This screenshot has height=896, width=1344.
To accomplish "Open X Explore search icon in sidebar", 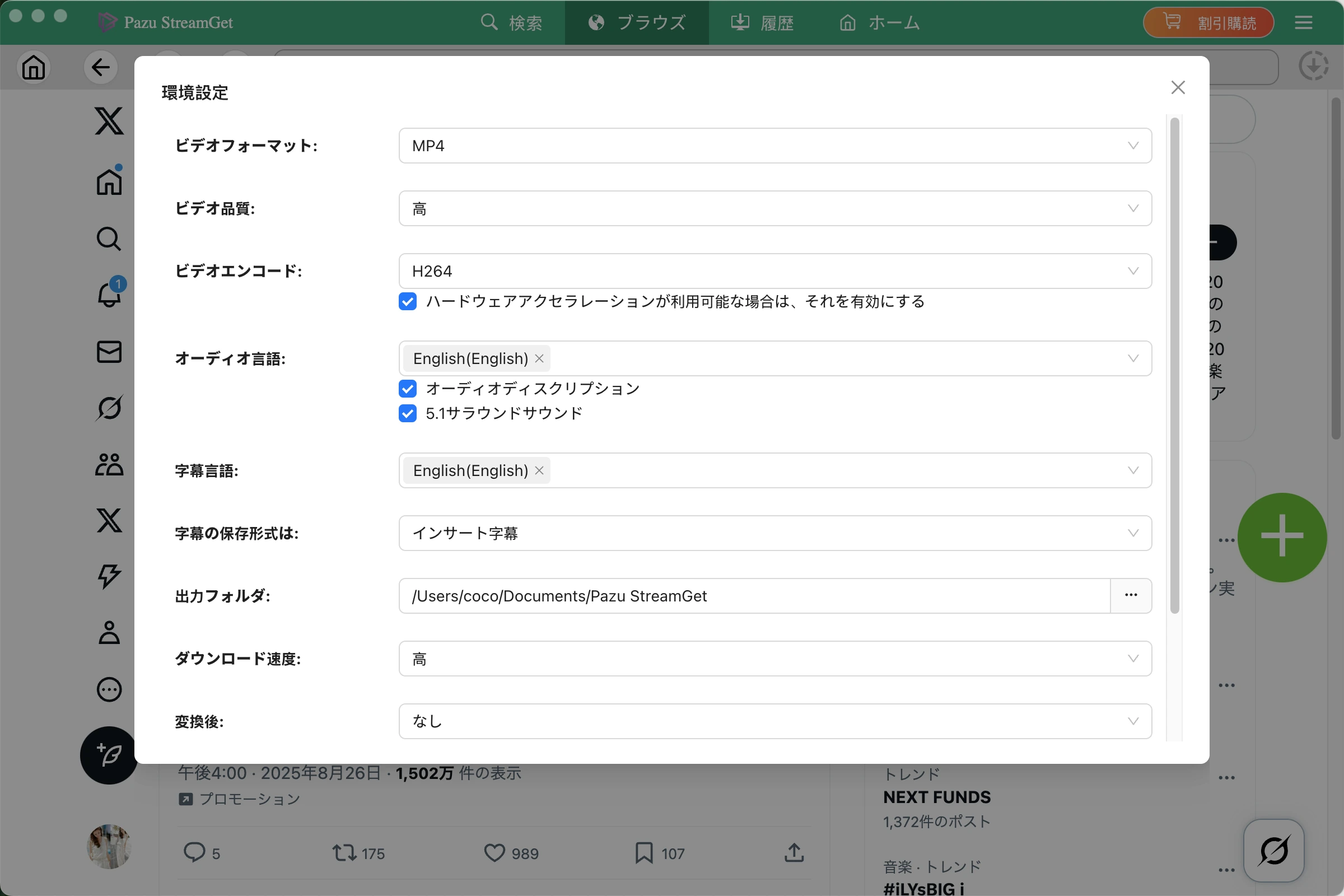I will [x=109, y=239].
